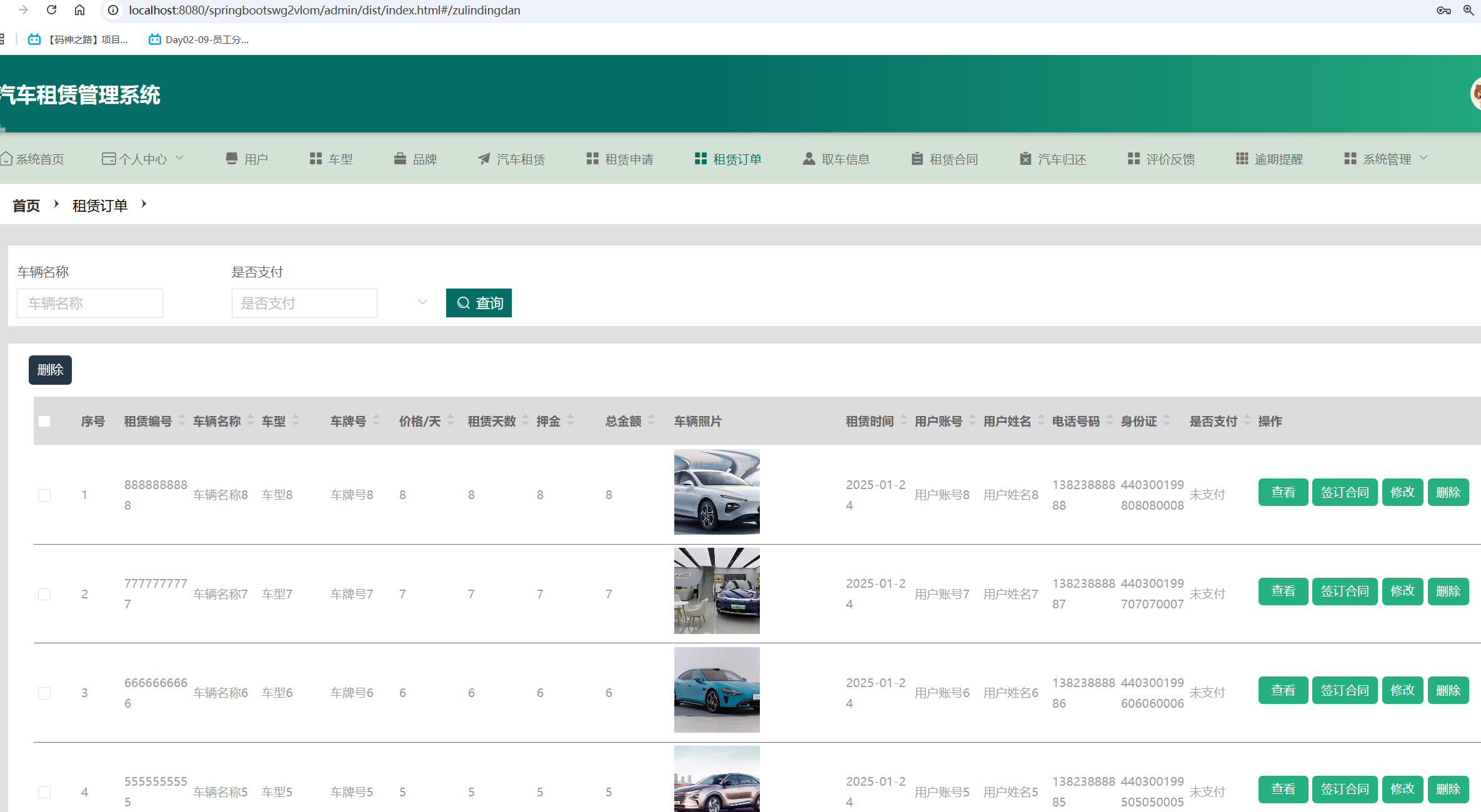
Task: Click the 汽车租赁 paper plane icon
Action: [x=484, y=159]
